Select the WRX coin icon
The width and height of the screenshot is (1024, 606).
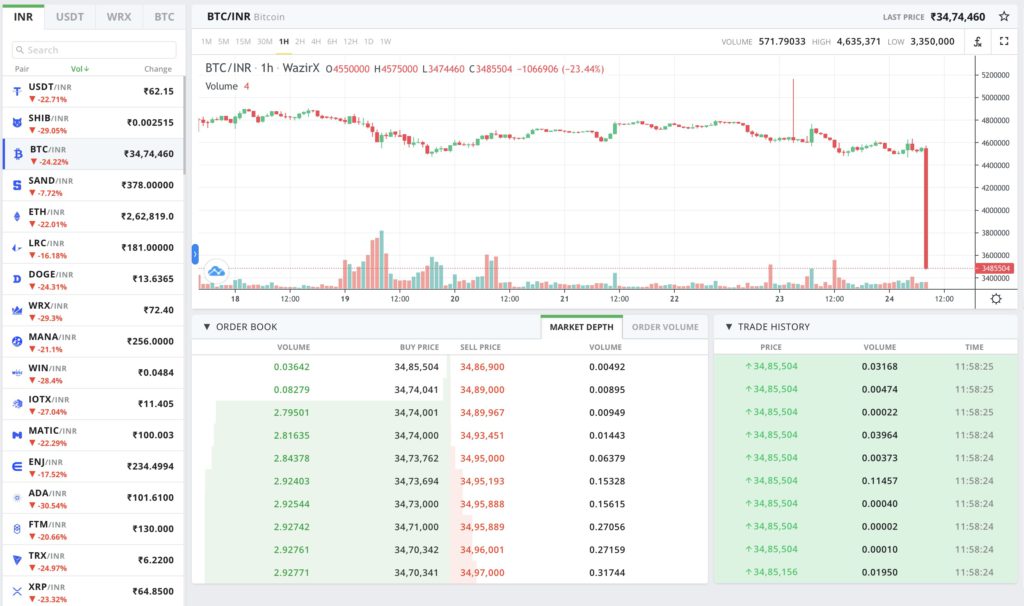(x=17, y=310)
